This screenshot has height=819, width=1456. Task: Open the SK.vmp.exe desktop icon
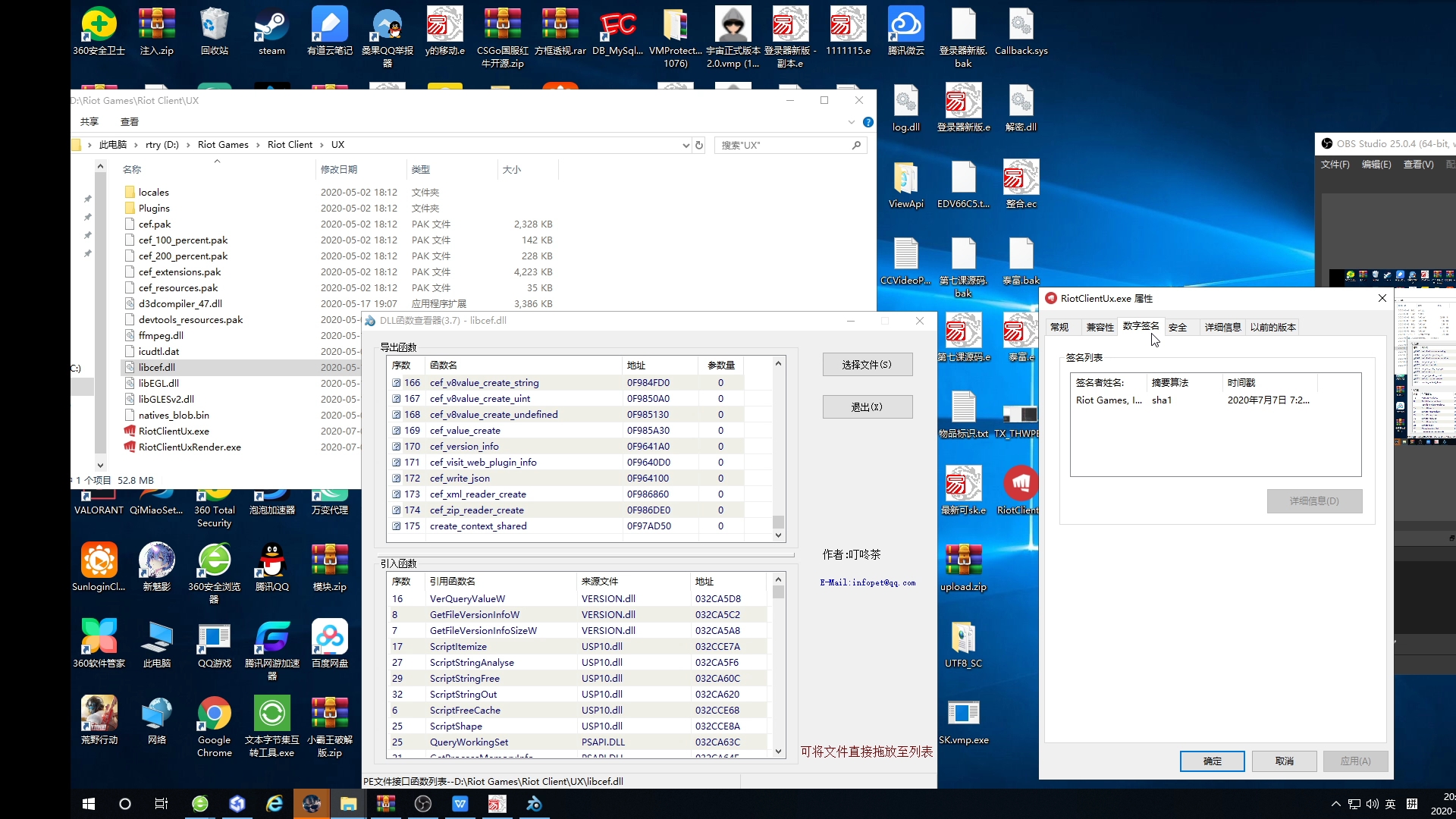(x=964, y=720)
